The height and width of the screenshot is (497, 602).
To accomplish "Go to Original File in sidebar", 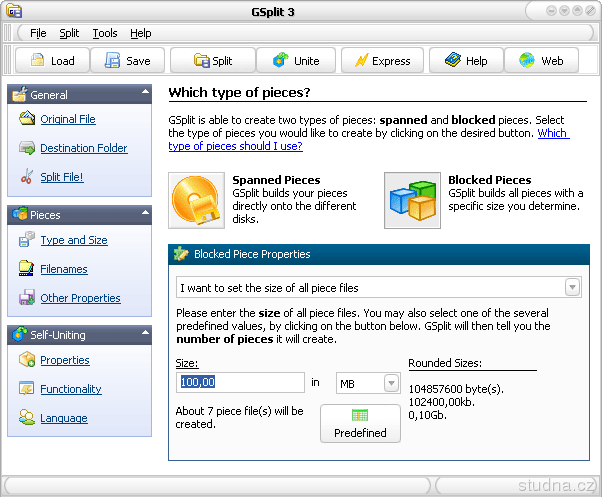I will pos(68,120).
